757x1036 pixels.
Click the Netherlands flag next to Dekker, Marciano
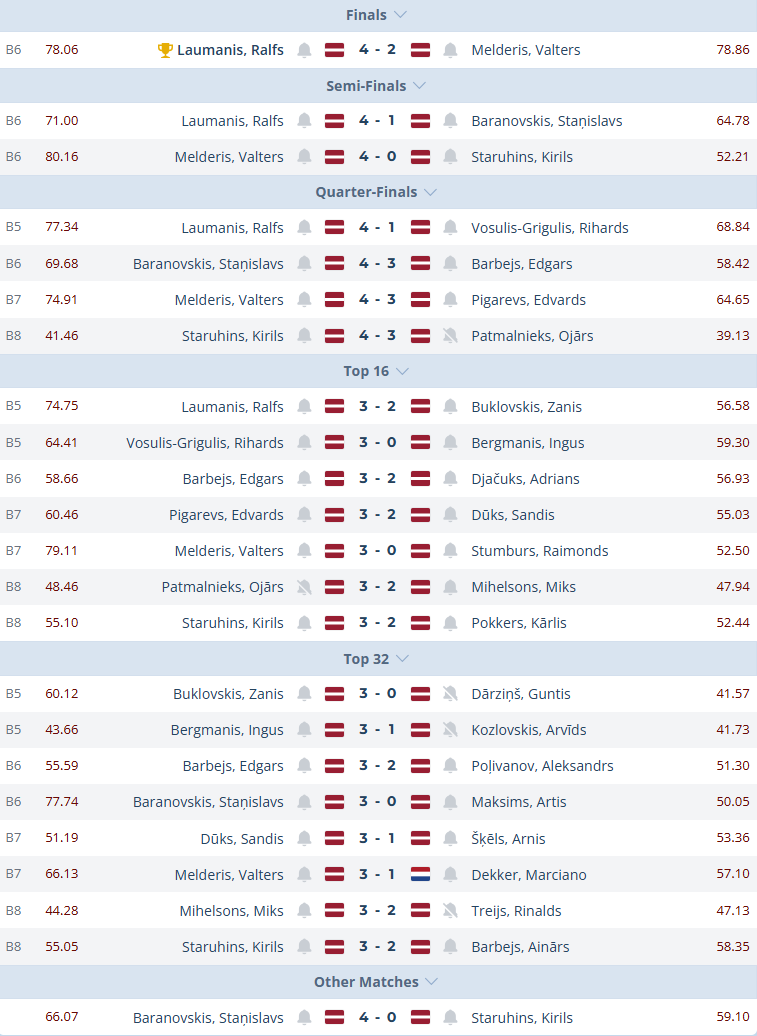[421, 875]
